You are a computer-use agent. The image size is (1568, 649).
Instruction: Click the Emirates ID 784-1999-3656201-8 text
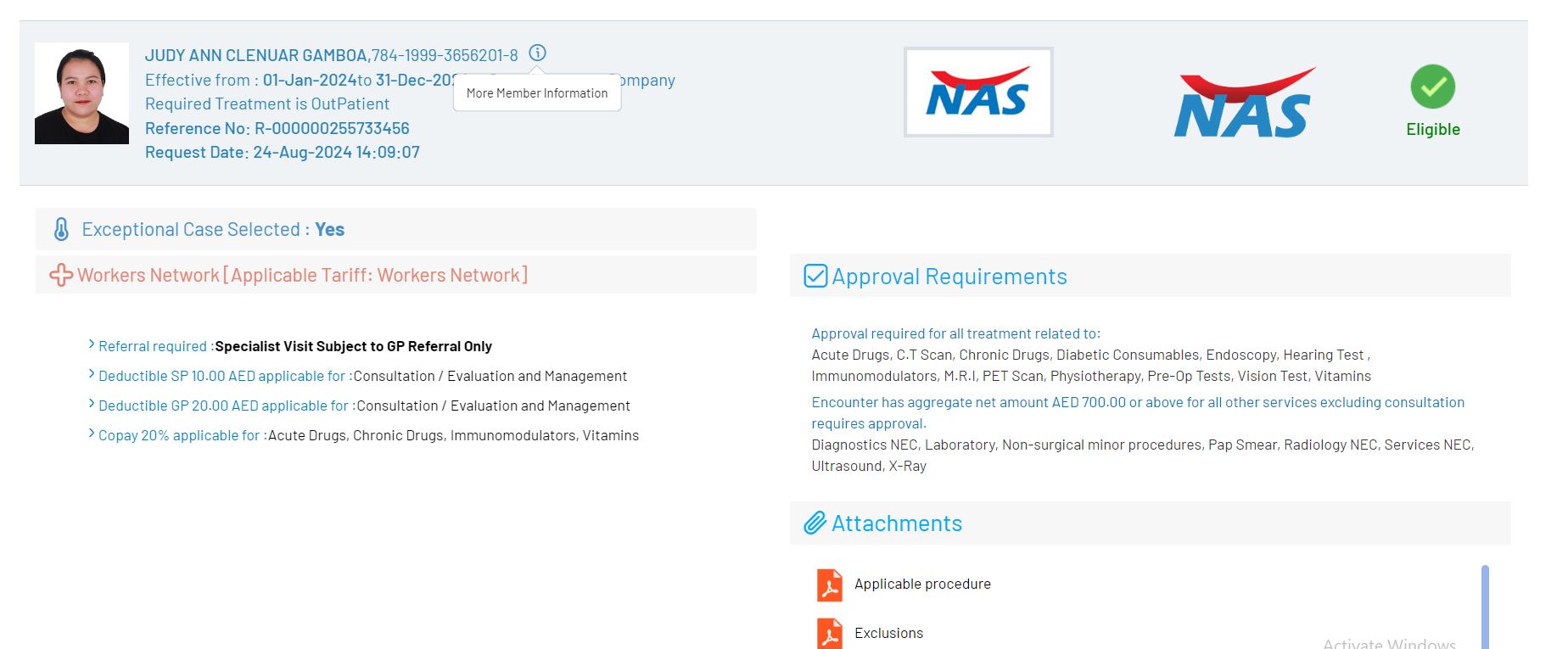pyautogui.click(x=445, y=55)
